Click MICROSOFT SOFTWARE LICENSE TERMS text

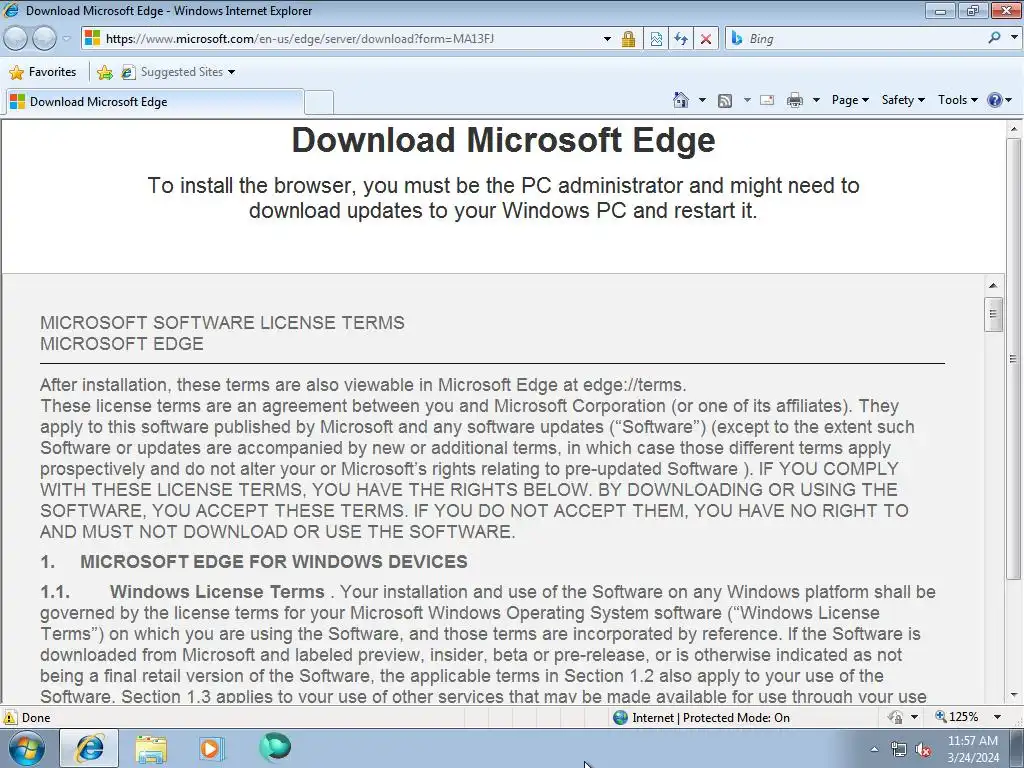coord(222,323)
